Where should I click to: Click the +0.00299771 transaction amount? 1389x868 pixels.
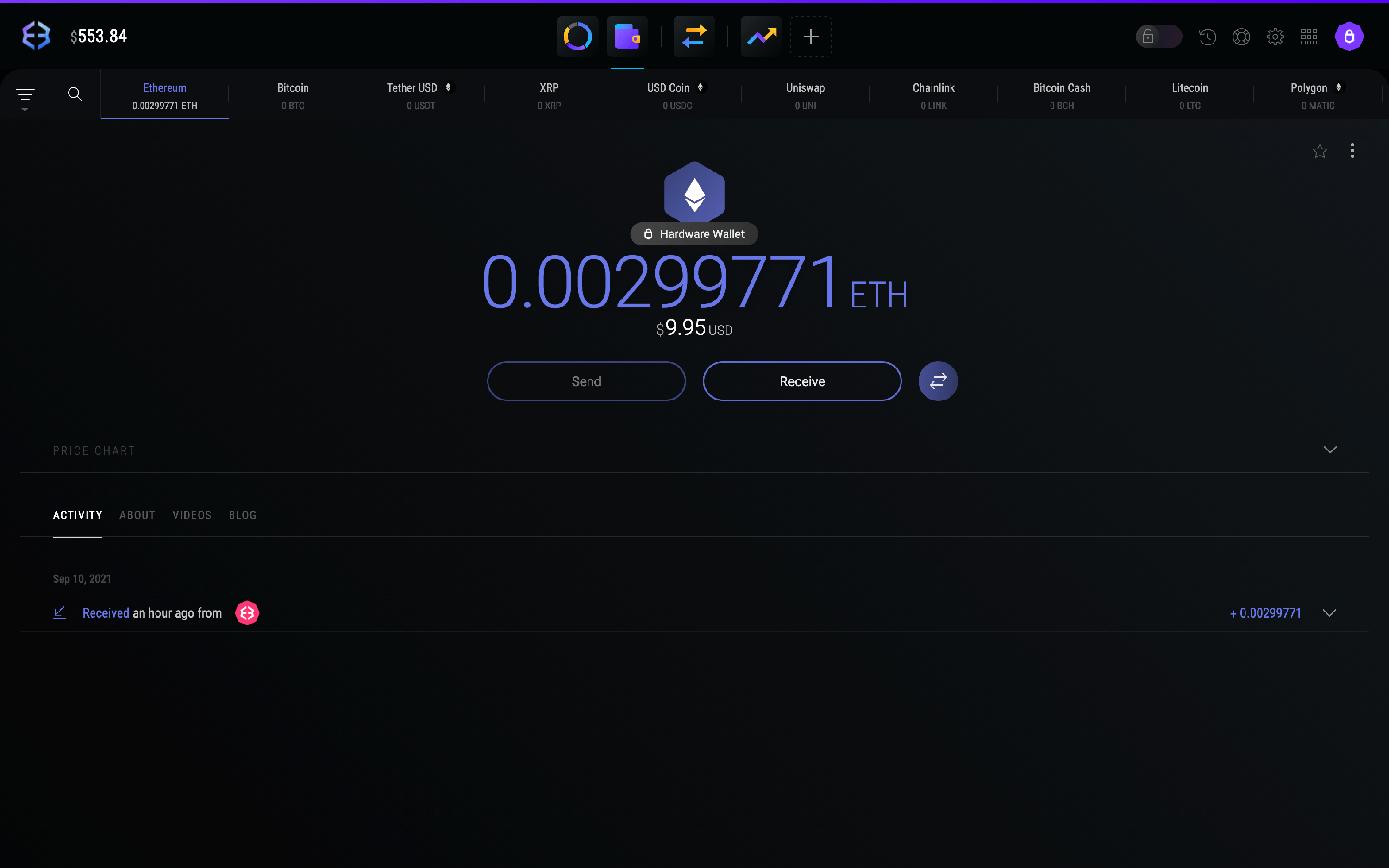click(x=1265, y=613)
